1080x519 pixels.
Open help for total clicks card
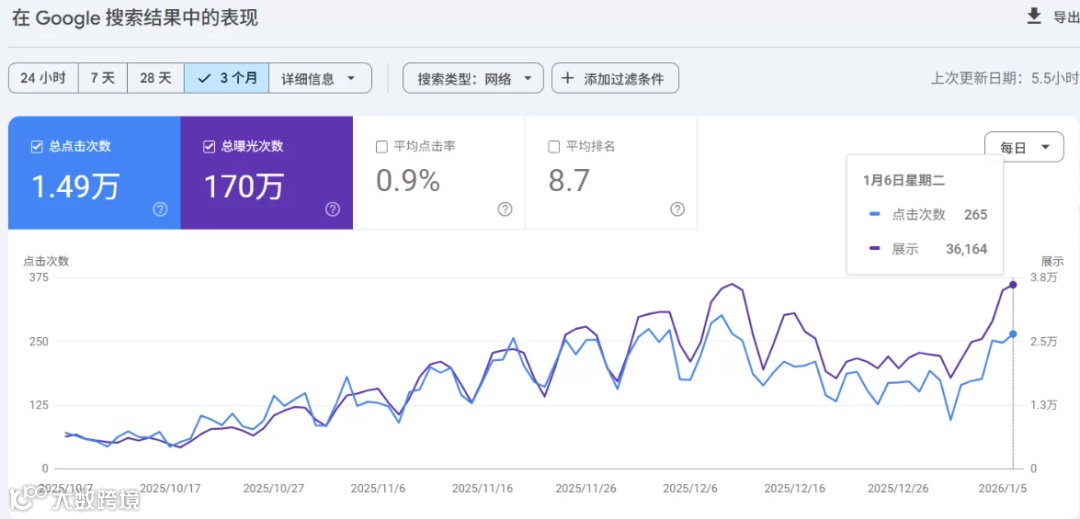pos(160,209)
